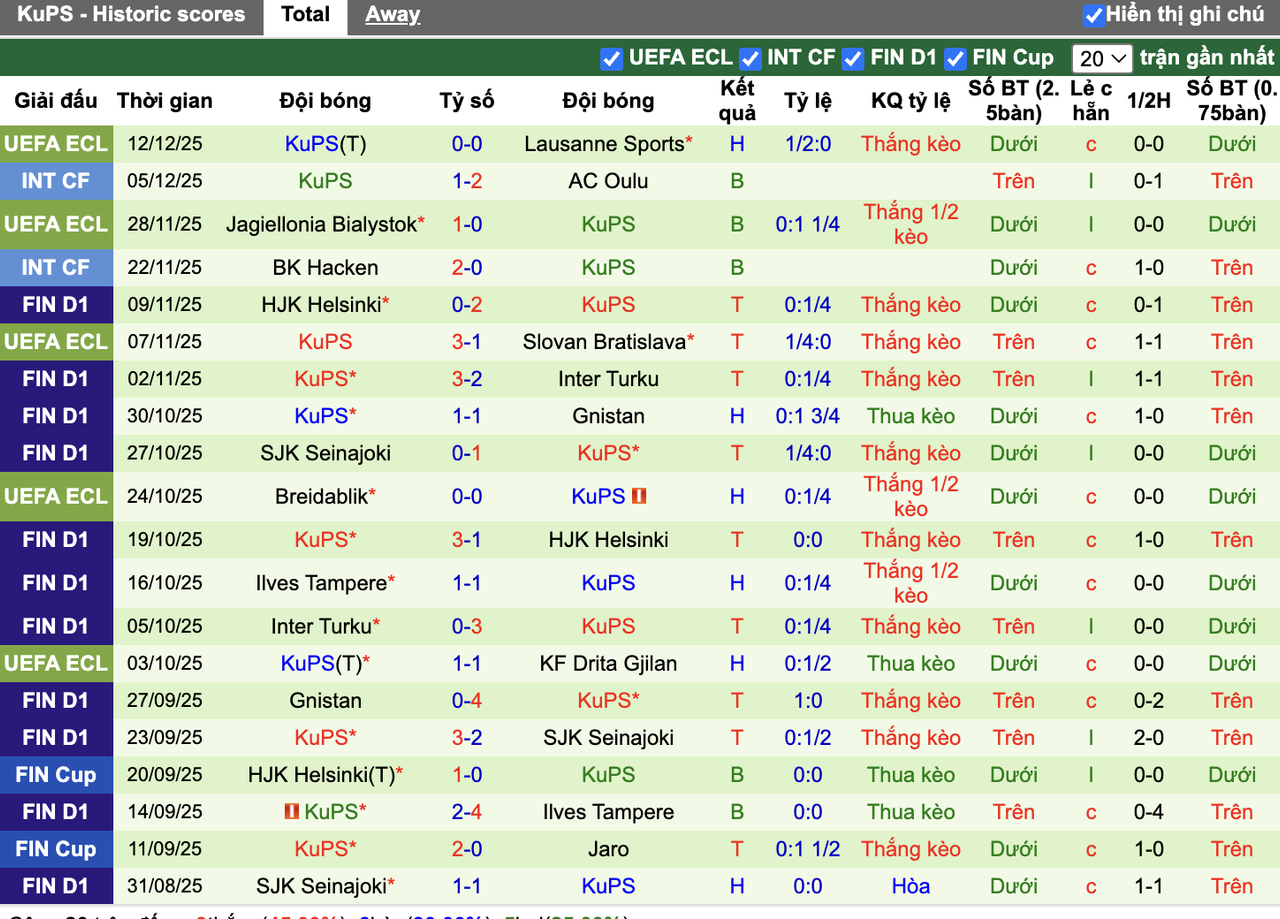Switch to the Total tab
This screenshot has width=1280, height=919.
click(305, 15)
